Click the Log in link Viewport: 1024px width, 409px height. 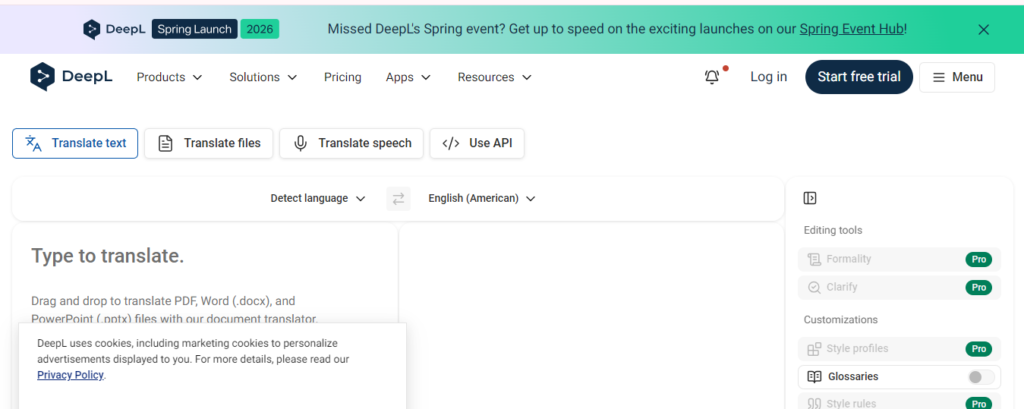769,77
